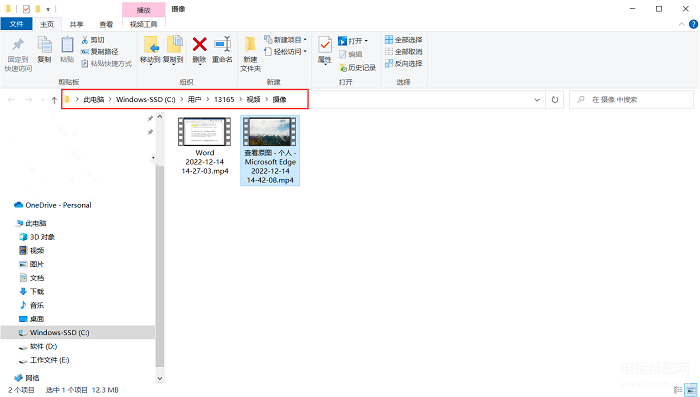The width and height of the screenshot is (700, 397).
Task: Select drive E: in navigation pane
Action: (x=44, y=360)
